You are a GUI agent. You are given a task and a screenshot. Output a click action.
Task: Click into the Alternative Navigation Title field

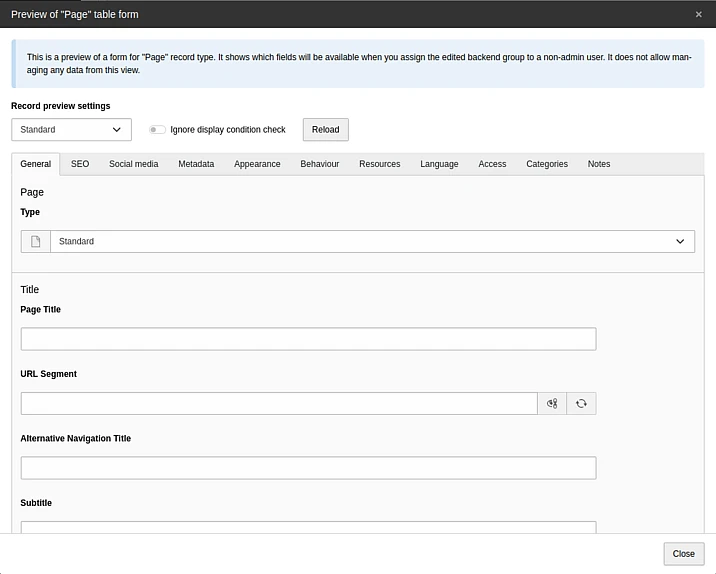308,468
